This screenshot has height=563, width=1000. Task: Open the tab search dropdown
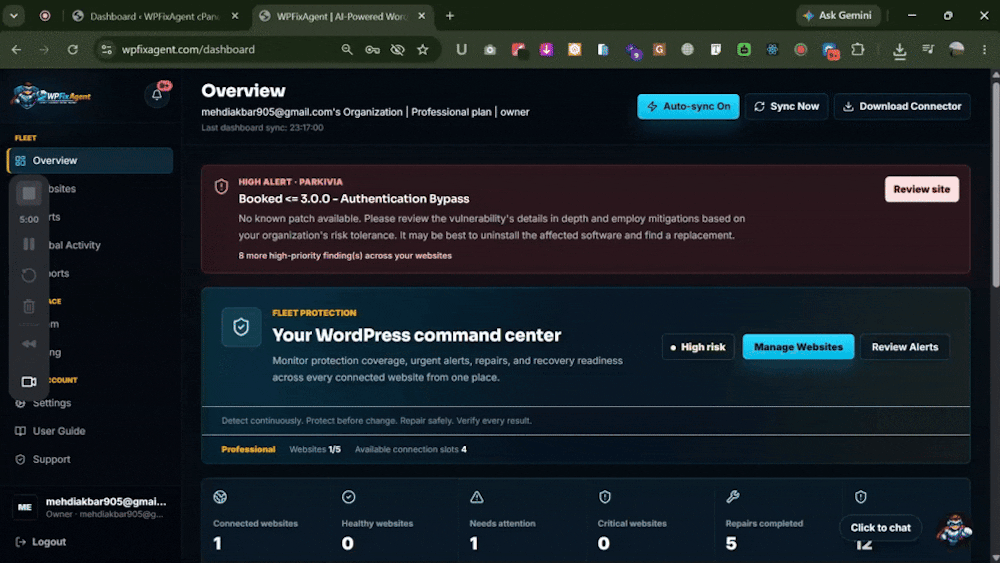pos(13,16)
